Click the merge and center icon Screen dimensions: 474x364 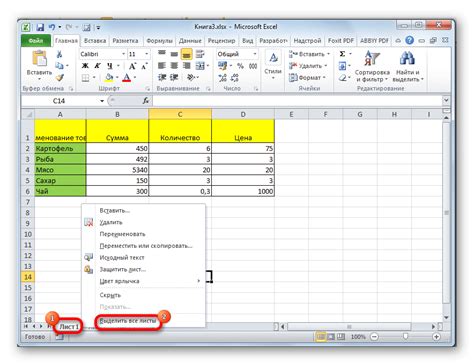(200, 66)
